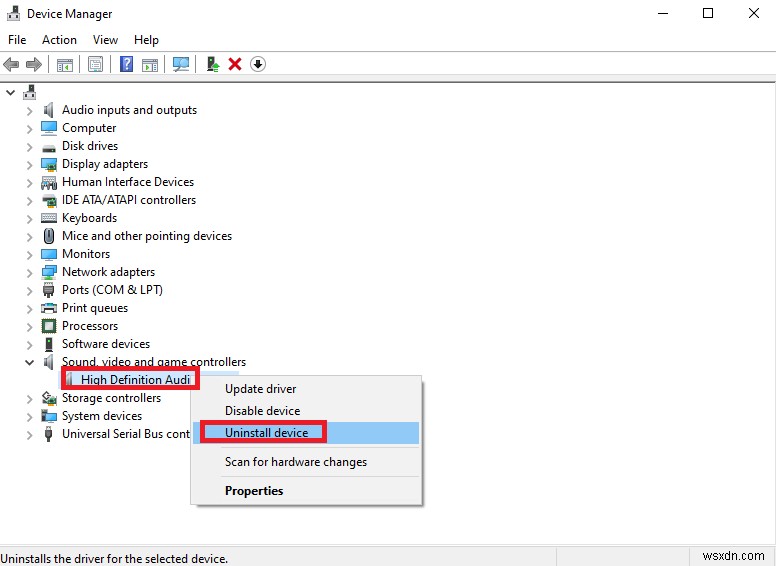The width and height of the screenshot is (776, 566).
Task: Expand the Keyboards chevron
Action: click(x=30, y=219)
